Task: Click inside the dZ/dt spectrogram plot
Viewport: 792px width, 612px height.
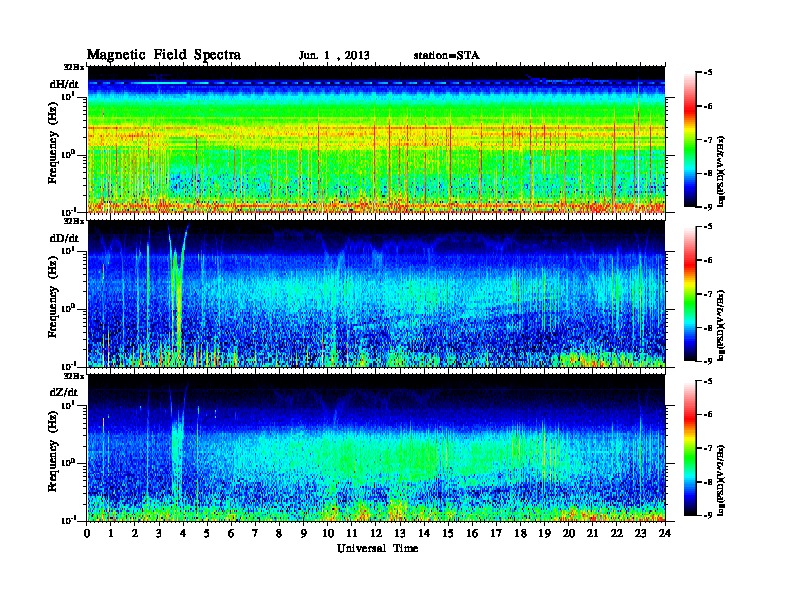Action: pos(376,447)
